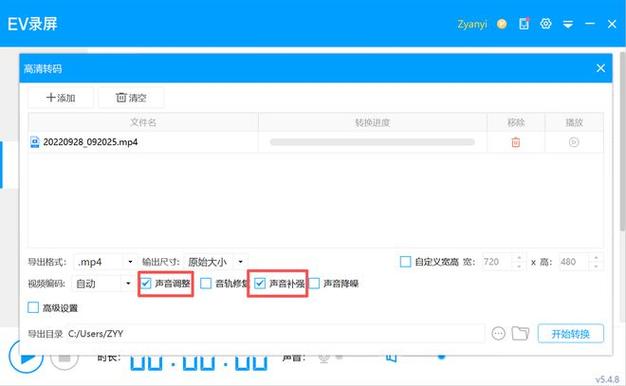Open the collapse-to-mini-mode menu icon
Image resolution: width=626 pixels, height=386 pixels.
pos(568,24)
